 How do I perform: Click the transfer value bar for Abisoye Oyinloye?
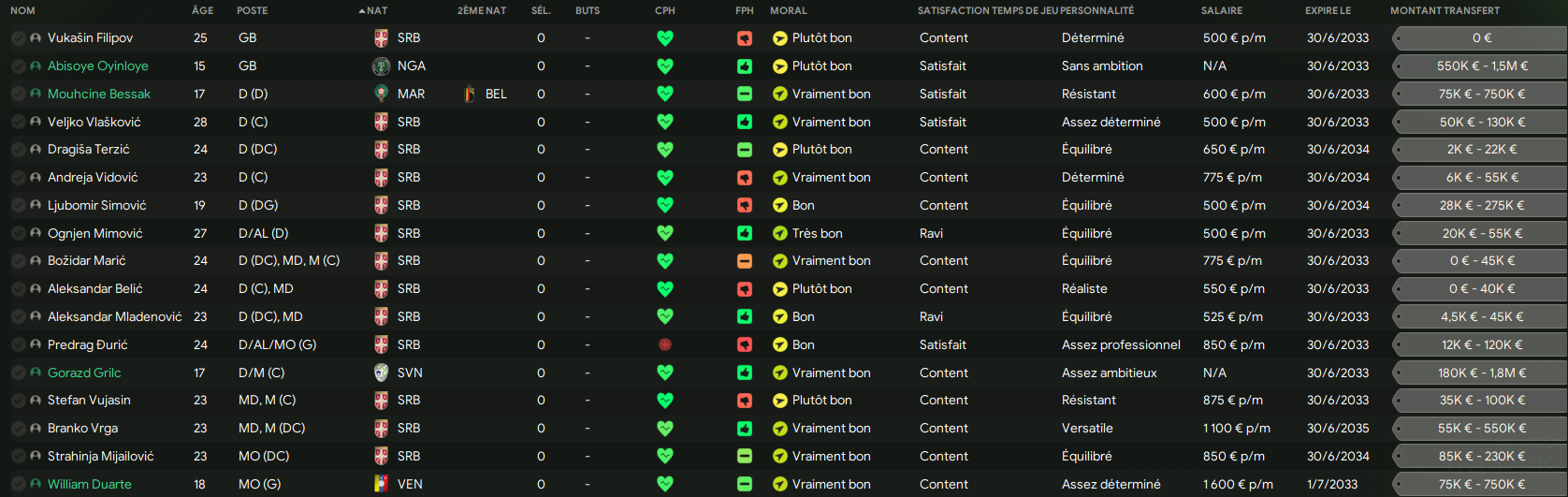(1479, 66)
